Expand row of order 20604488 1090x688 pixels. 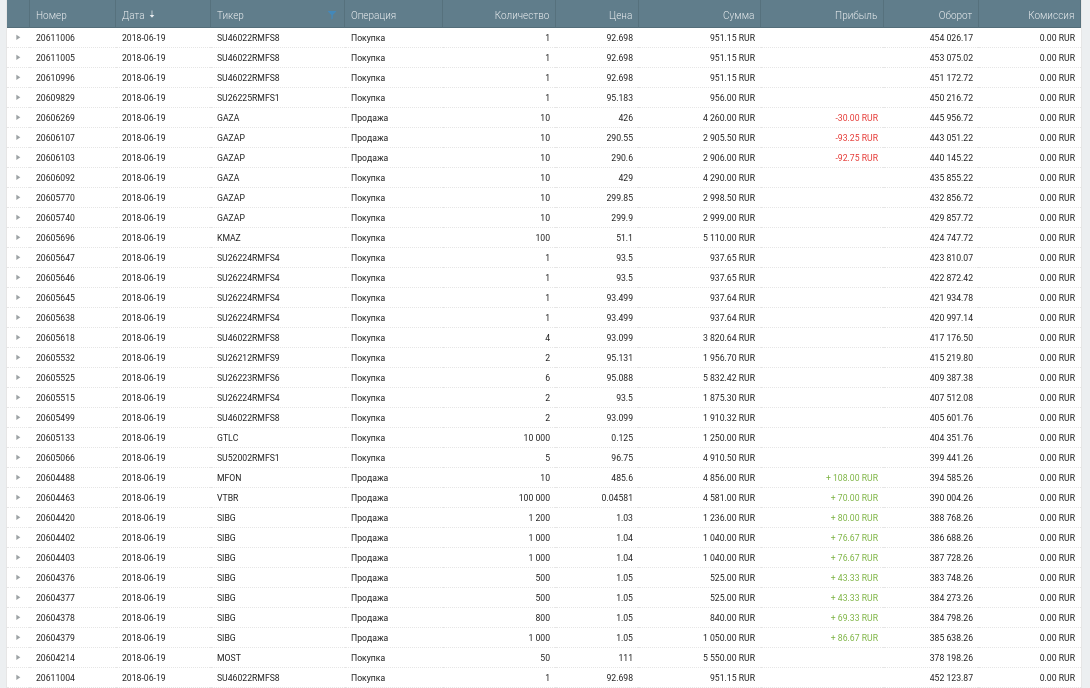[18, 478]
